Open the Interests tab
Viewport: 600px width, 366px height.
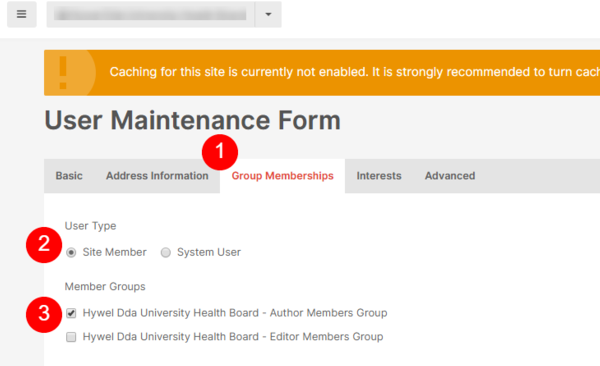pyautogui.click(x=379, y=176)
